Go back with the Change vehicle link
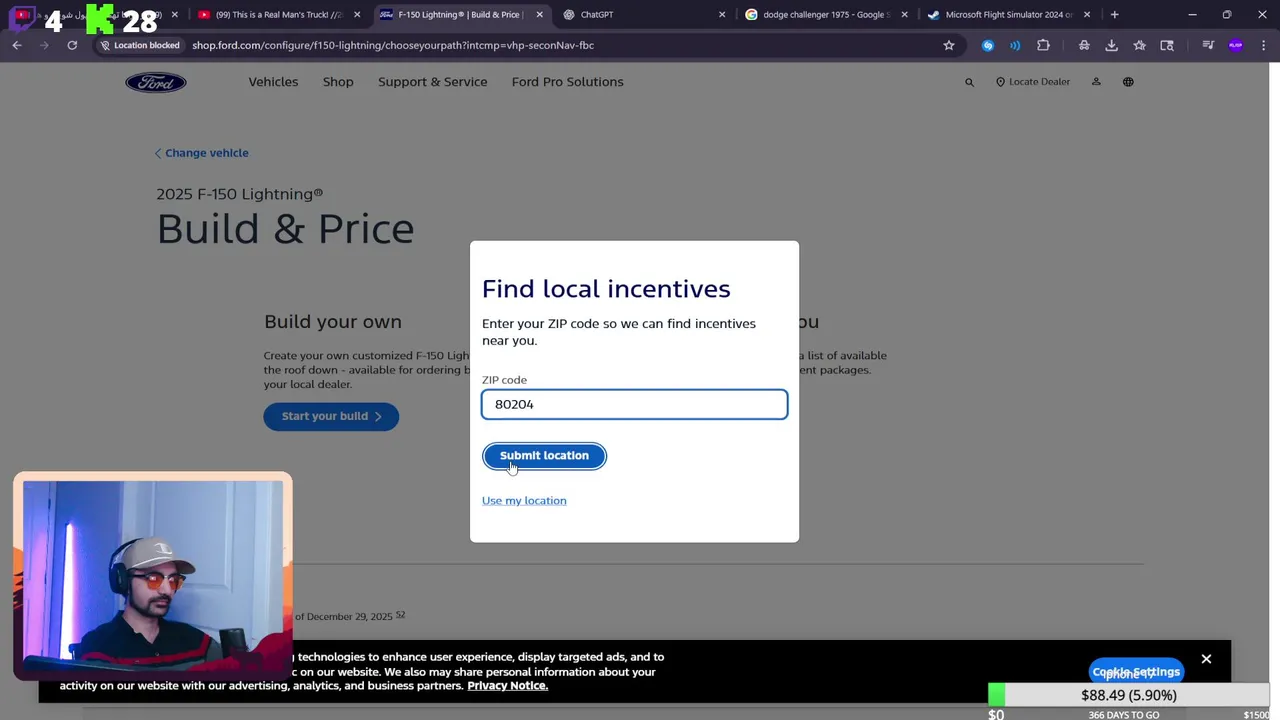Screen dimensions: 1280x720 click(202, 153)
